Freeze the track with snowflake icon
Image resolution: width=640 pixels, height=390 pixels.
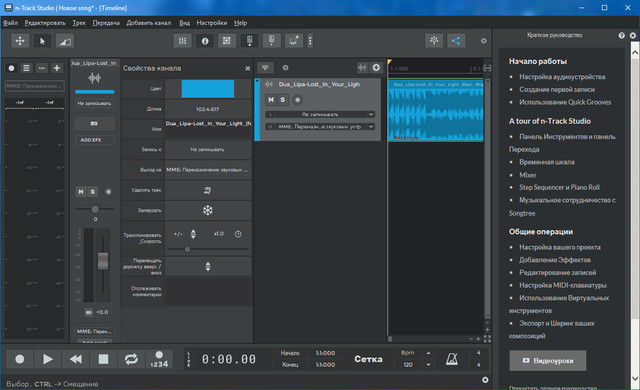coord(208,210)
